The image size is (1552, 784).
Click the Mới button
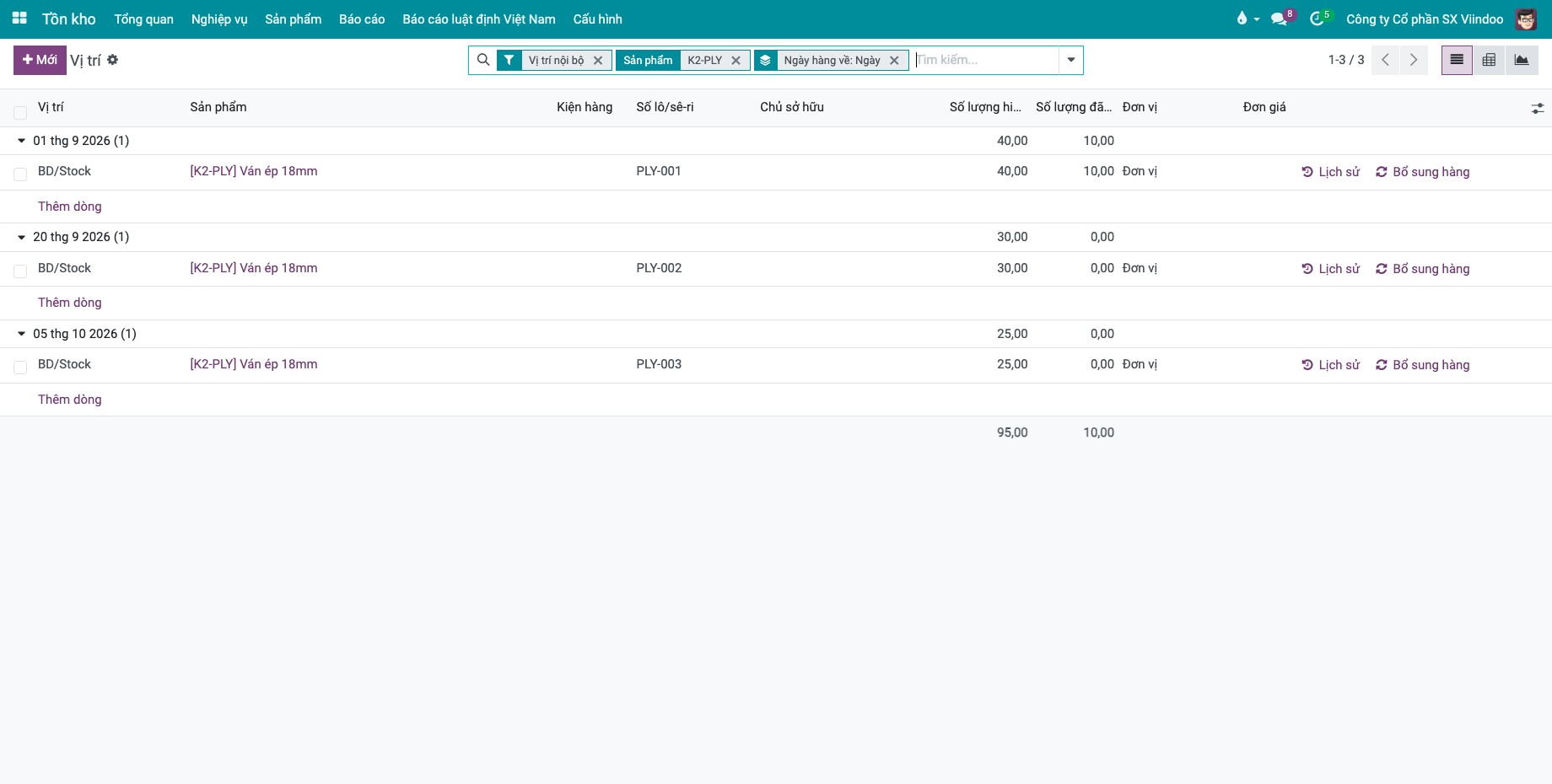[x=40, y=60]
